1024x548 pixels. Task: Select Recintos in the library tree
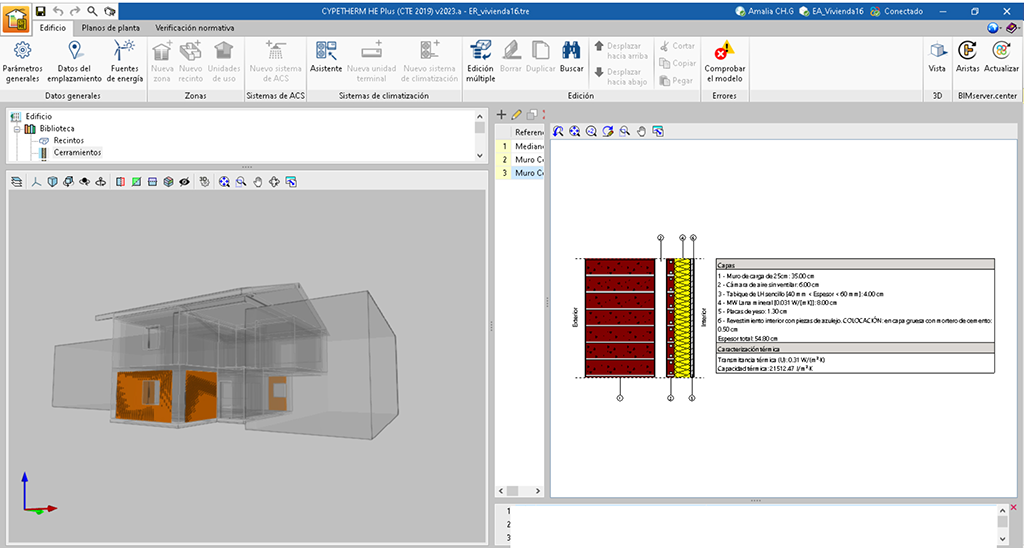[x=68, y=141]
